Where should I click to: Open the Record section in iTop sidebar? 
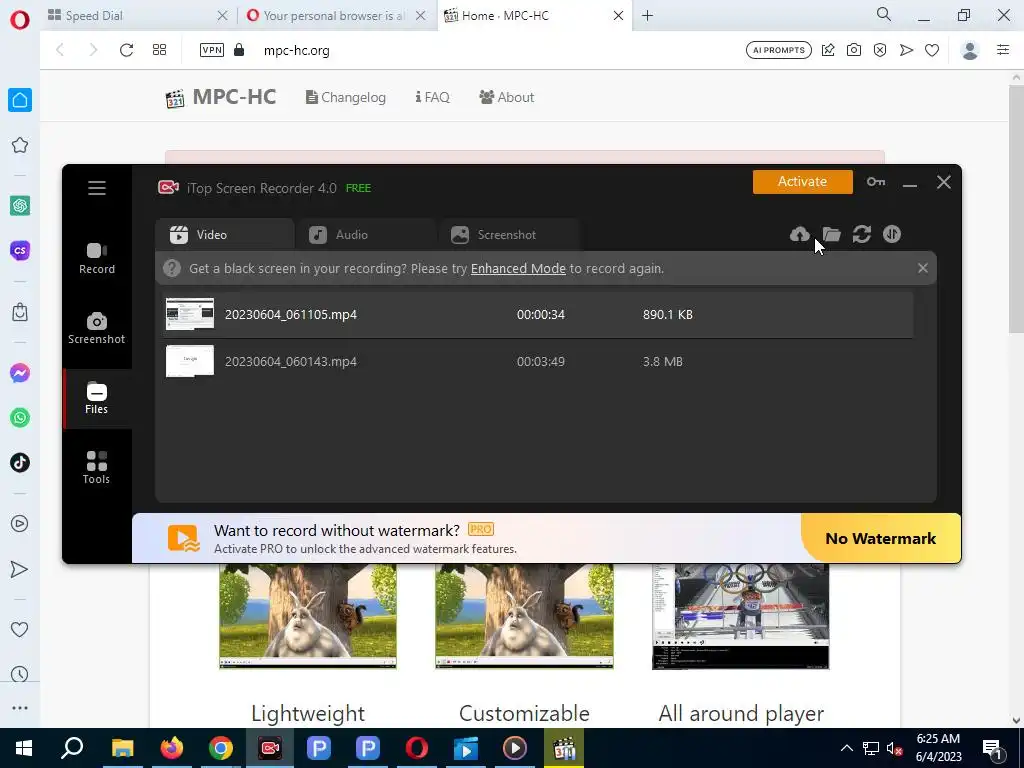click(97, 259)
